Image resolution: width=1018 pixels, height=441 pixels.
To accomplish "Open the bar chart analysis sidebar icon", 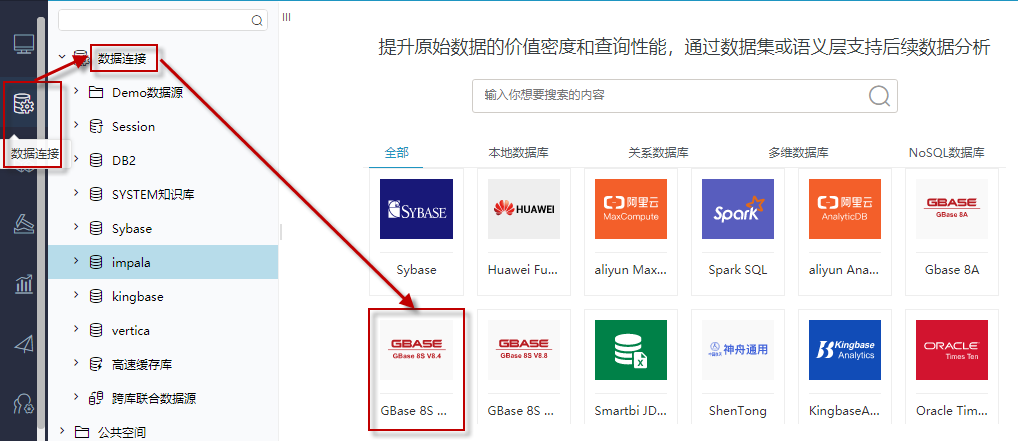I will [24, 284].
